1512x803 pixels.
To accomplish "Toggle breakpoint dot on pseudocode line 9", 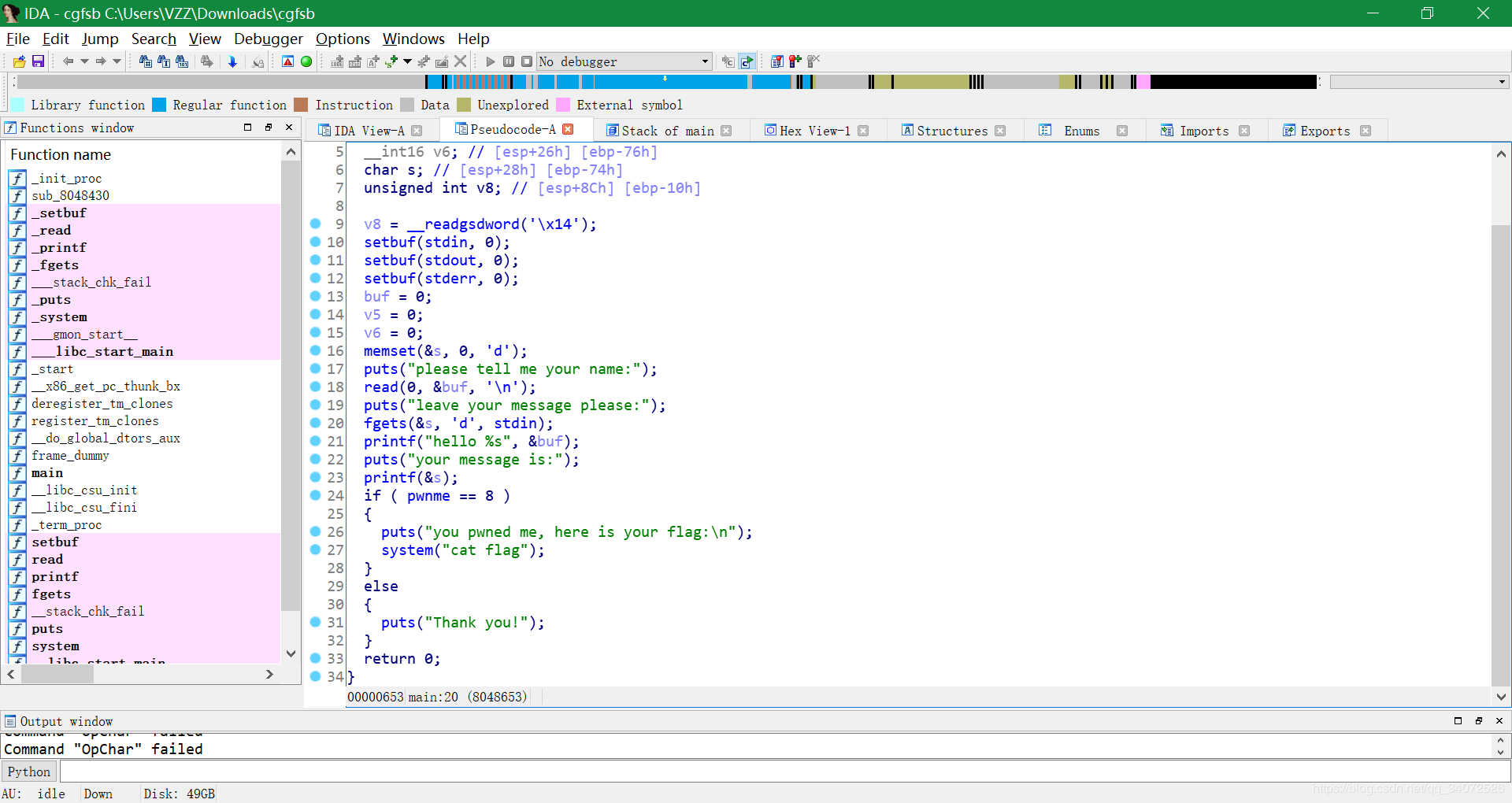I will (315, 224).
